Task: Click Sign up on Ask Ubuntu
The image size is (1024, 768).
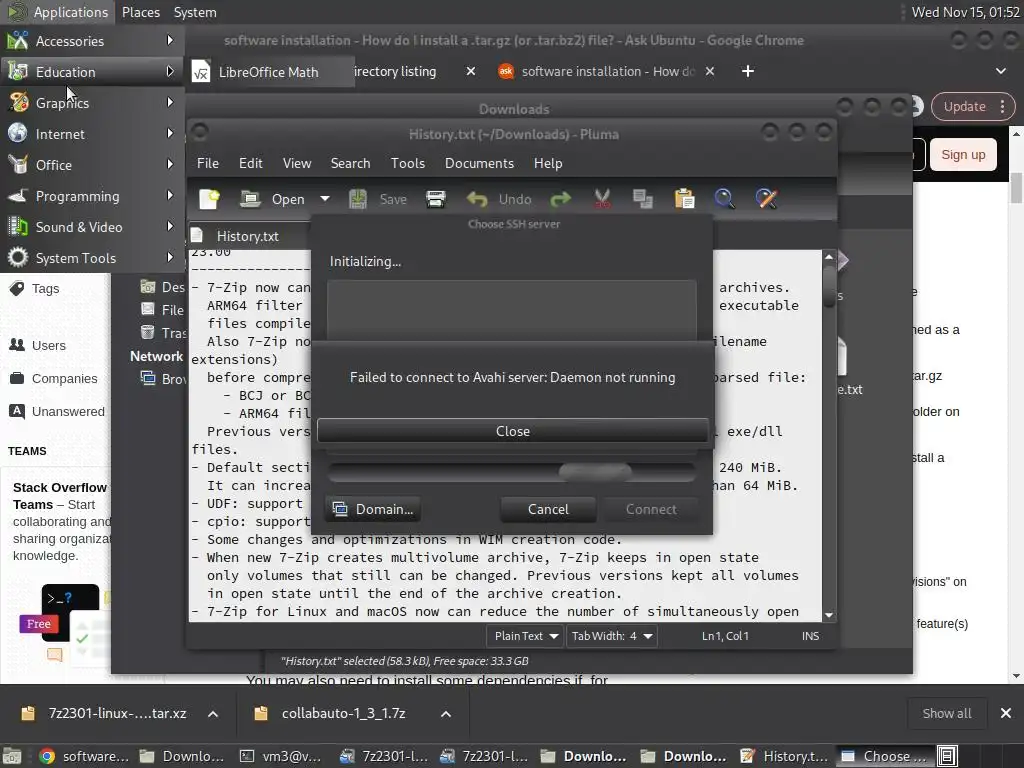Action: pyautogui.click(x=963, y=155)
